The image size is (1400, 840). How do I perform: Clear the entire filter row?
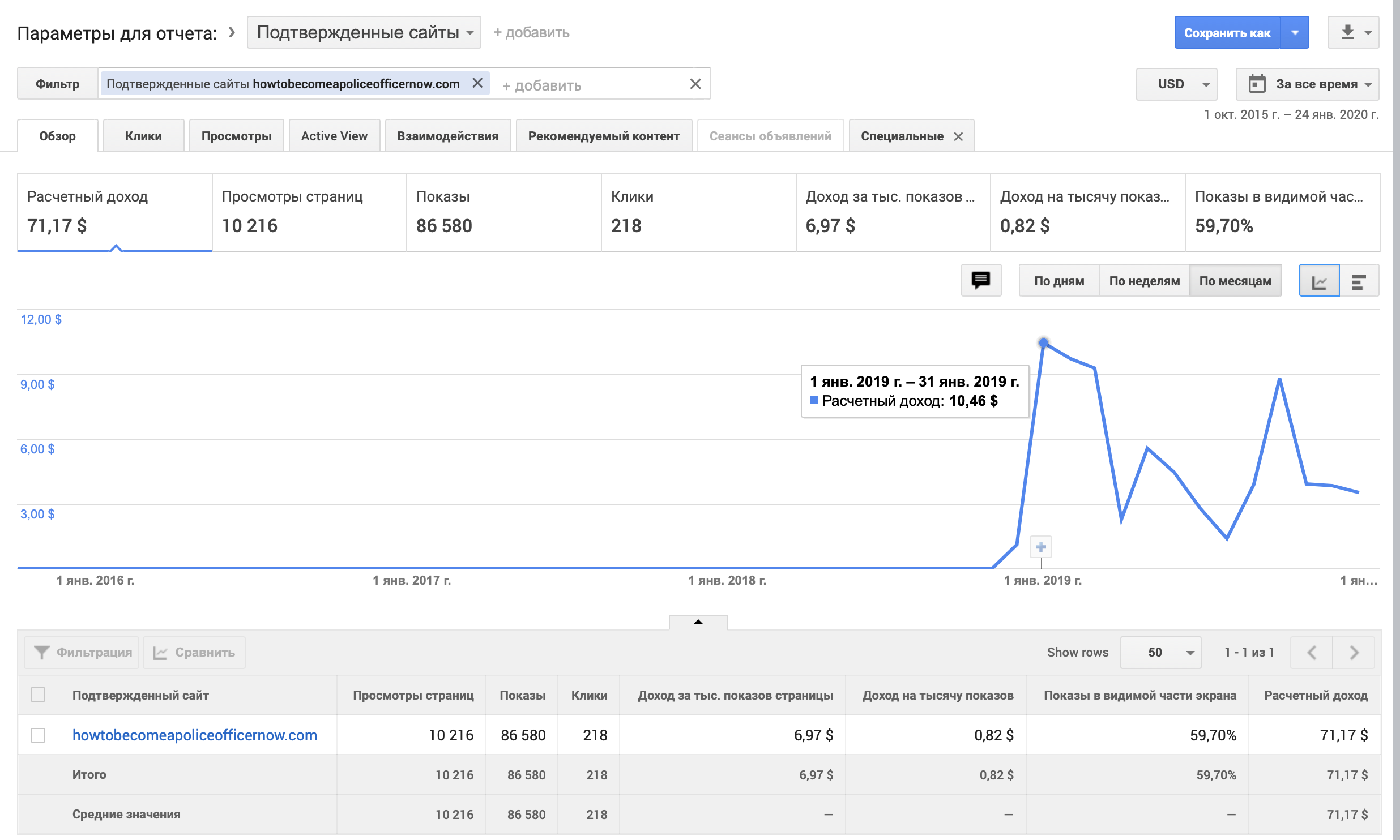(695, 84)
